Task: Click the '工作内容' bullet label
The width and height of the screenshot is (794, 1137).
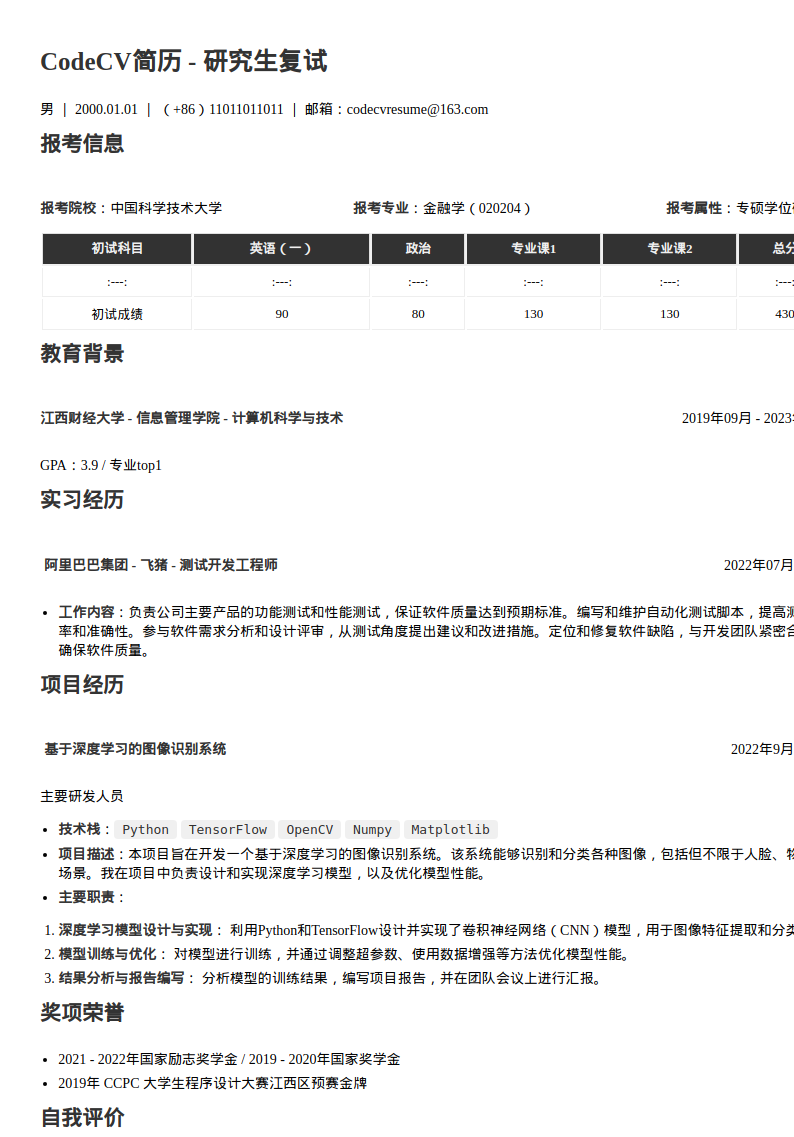Action: point(86,612)
